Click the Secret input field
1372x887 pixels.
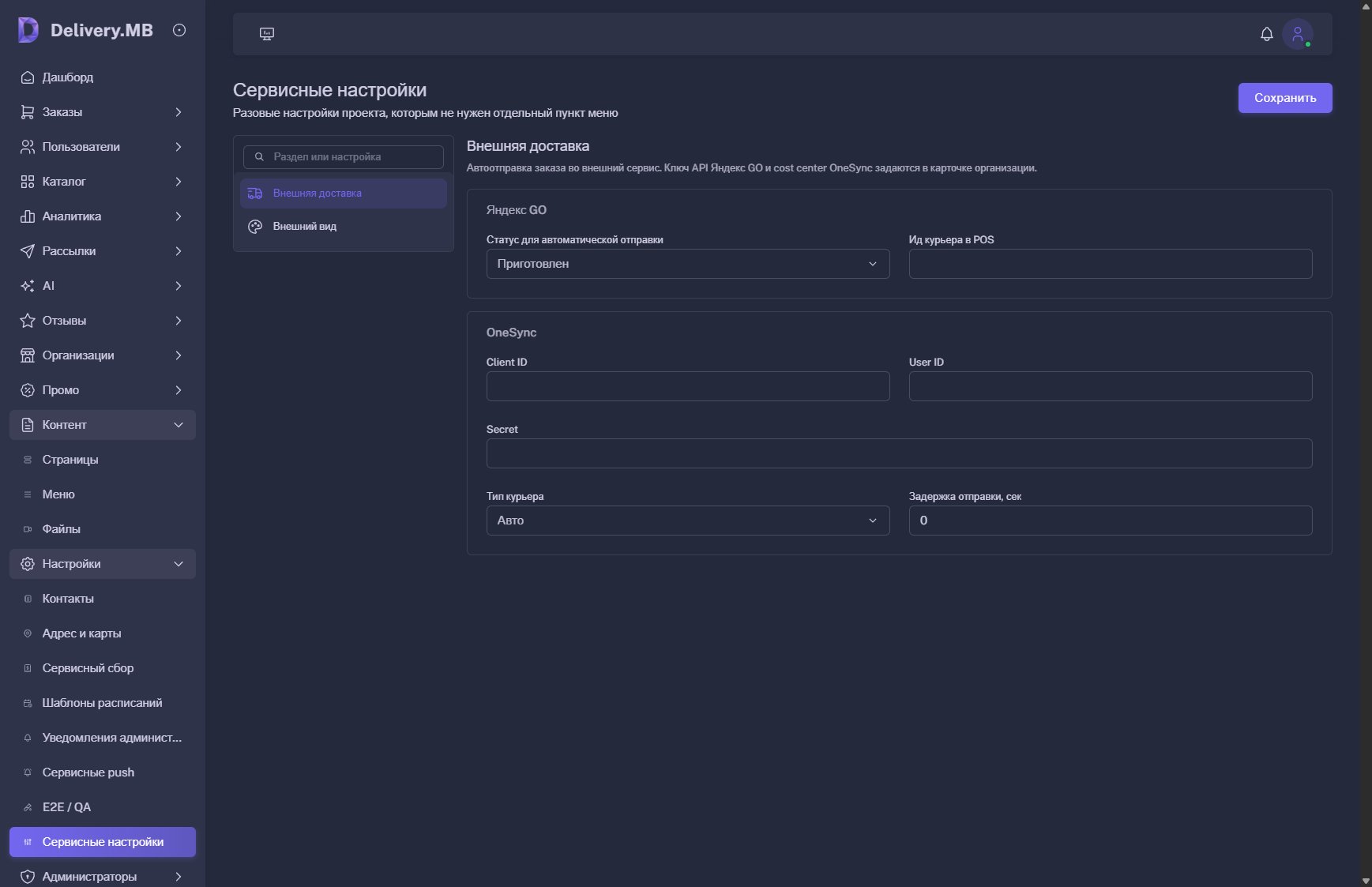click(x=899, y=453)
